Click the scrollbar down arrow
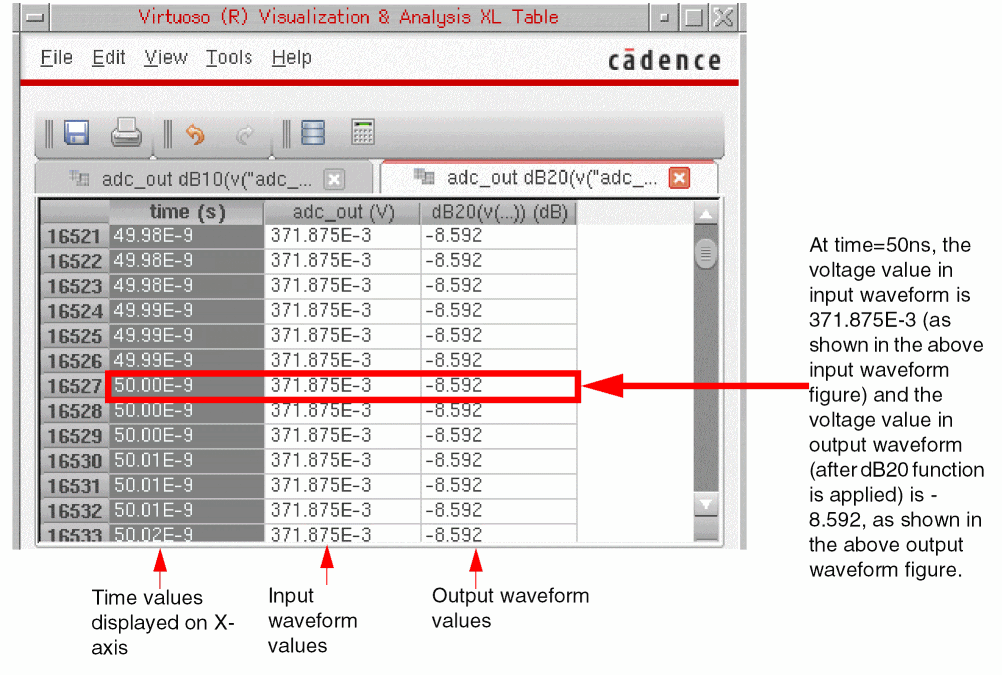 [x=705, y=504]
